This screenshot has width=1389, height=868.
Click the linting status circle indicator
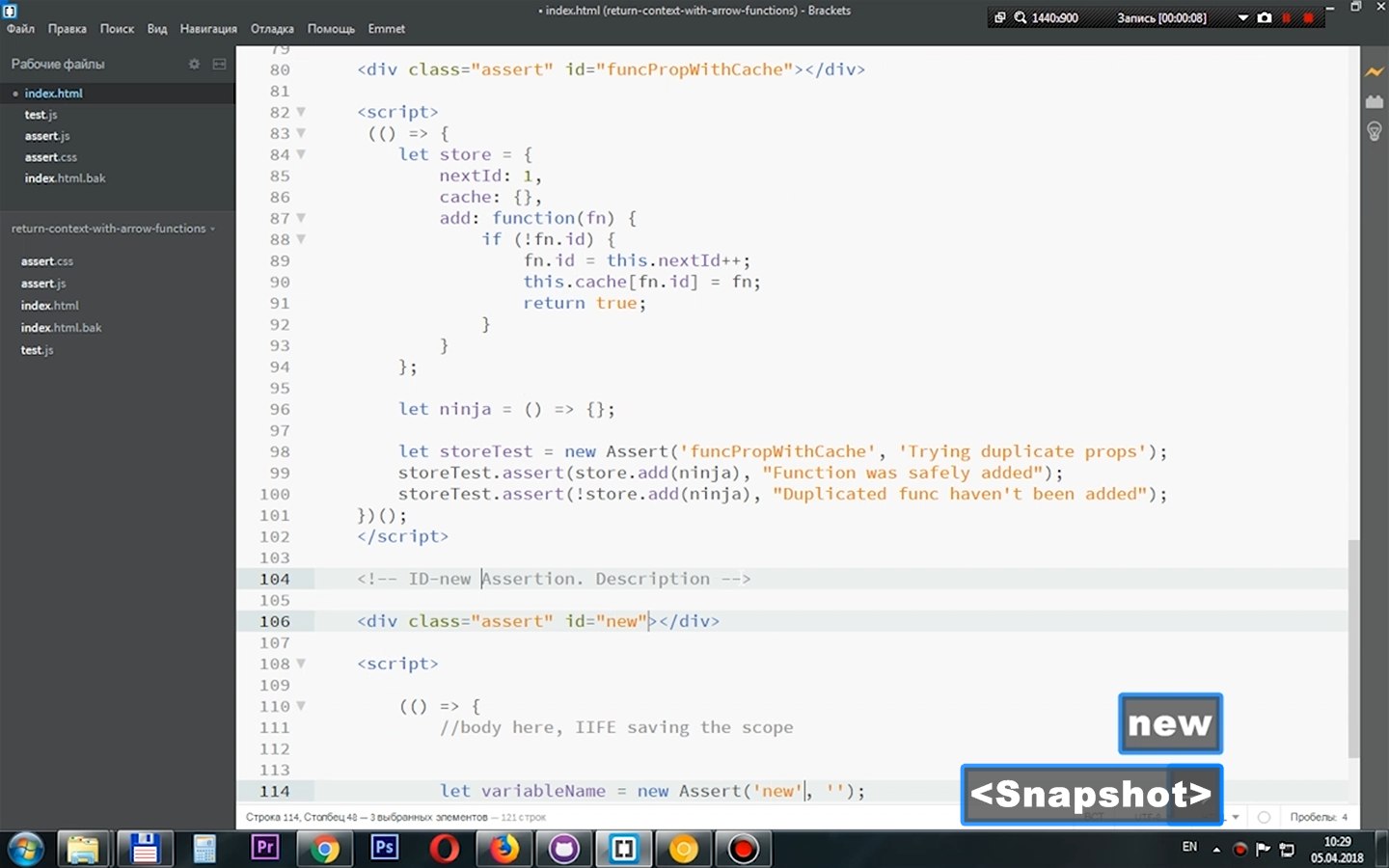point(1264,817)
